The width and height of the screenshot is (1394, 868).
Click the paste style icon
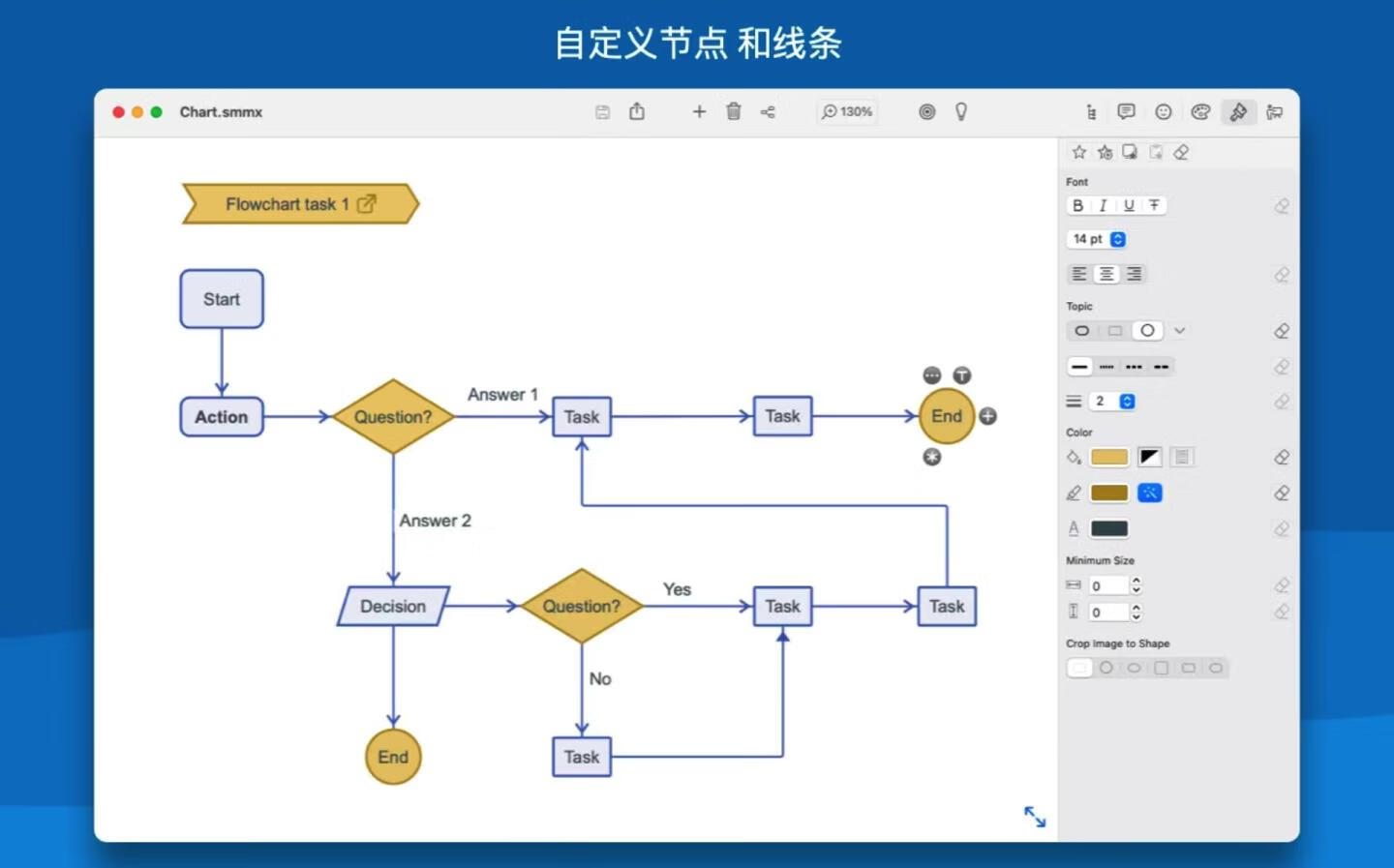click(1156, 152)
